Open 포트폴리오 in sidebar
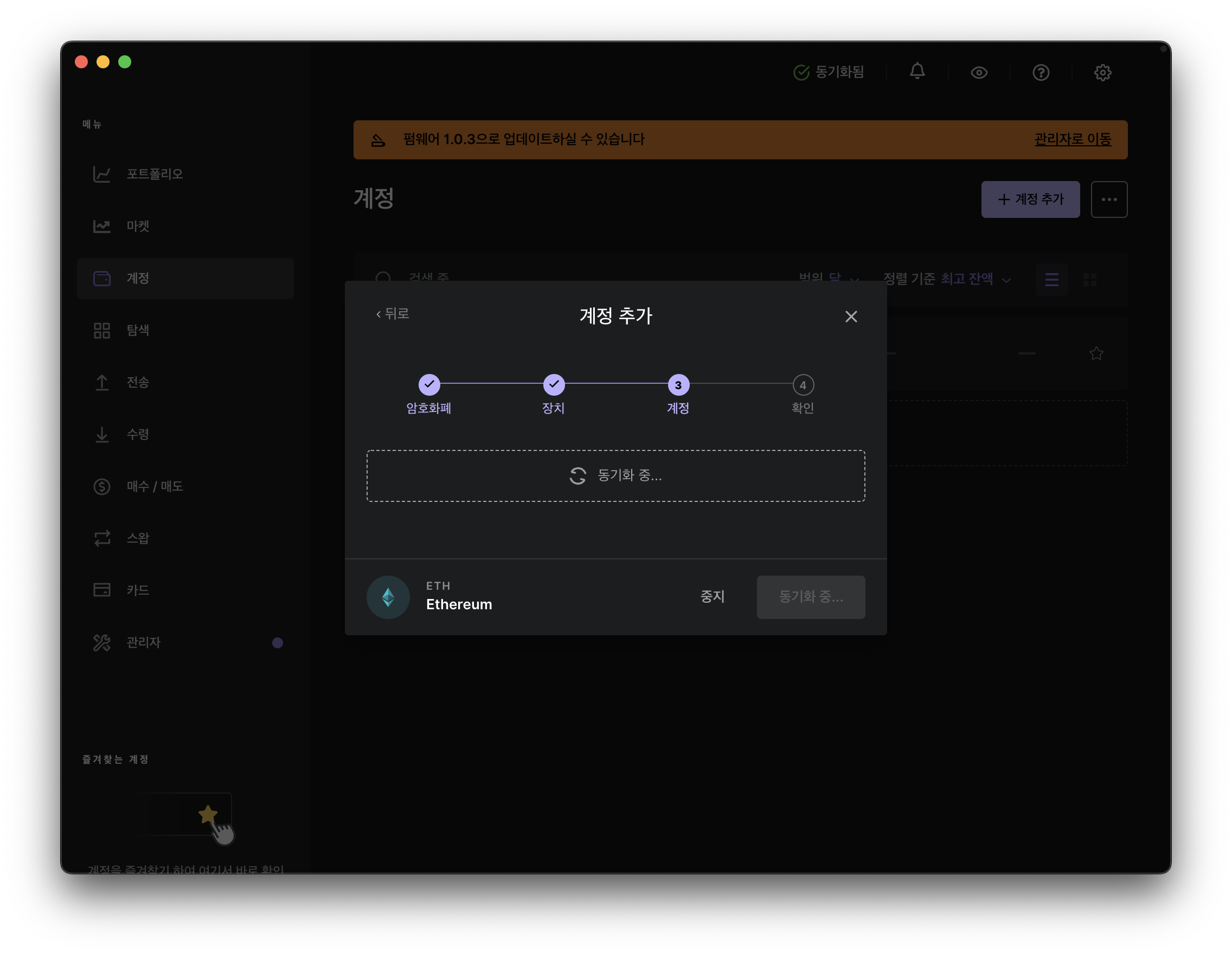Screen dimensions: 1232x954 pyautogui.click(x=154, y=174)
